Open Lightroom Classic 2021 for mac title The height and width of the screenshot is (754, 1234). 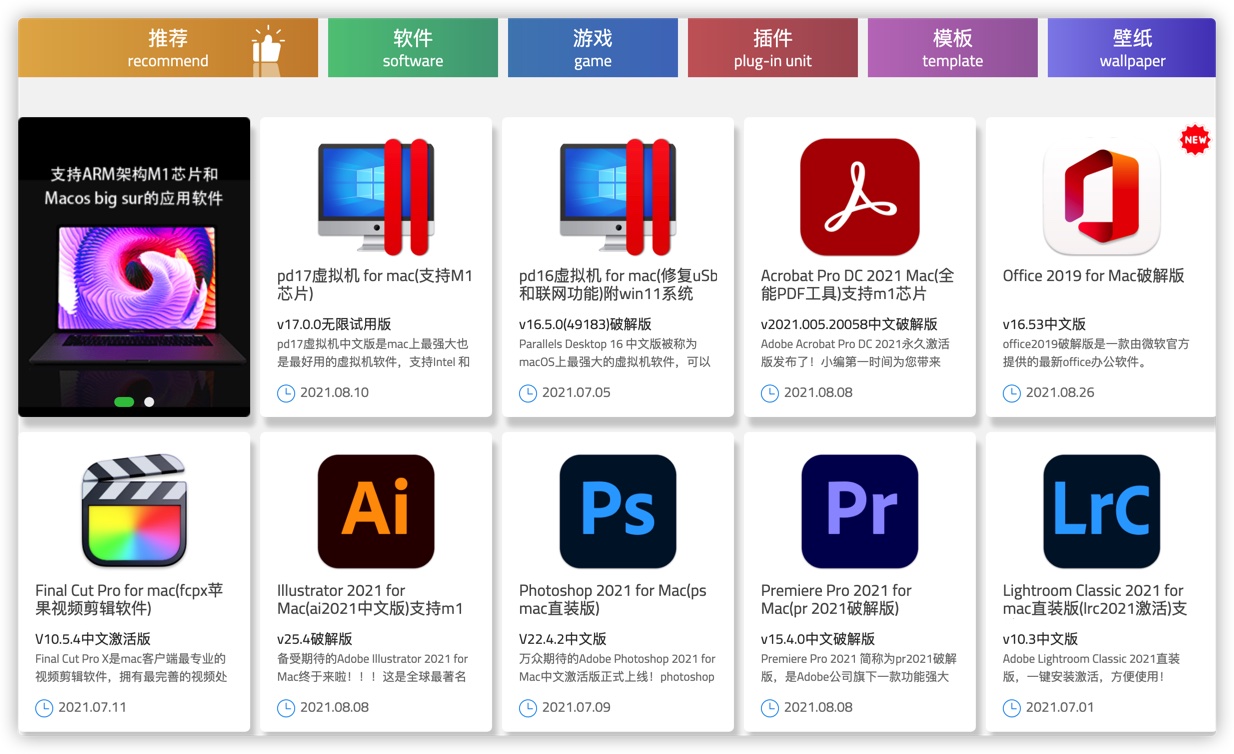point(1095,600)
